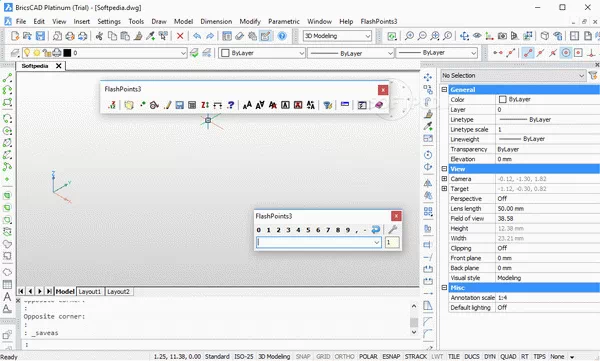The image size is (600, 361).
Task: Select the Line draw tool in left toolbar
Action: [x=7, y=78]
